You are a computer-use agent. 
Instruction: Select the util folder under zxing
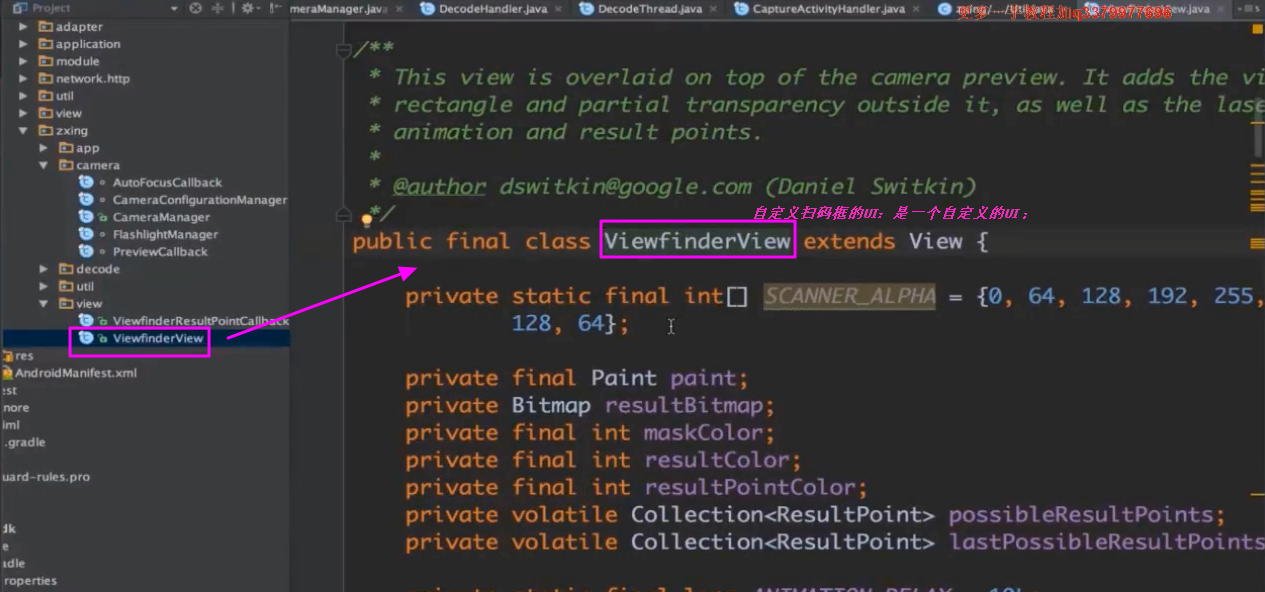85,286
